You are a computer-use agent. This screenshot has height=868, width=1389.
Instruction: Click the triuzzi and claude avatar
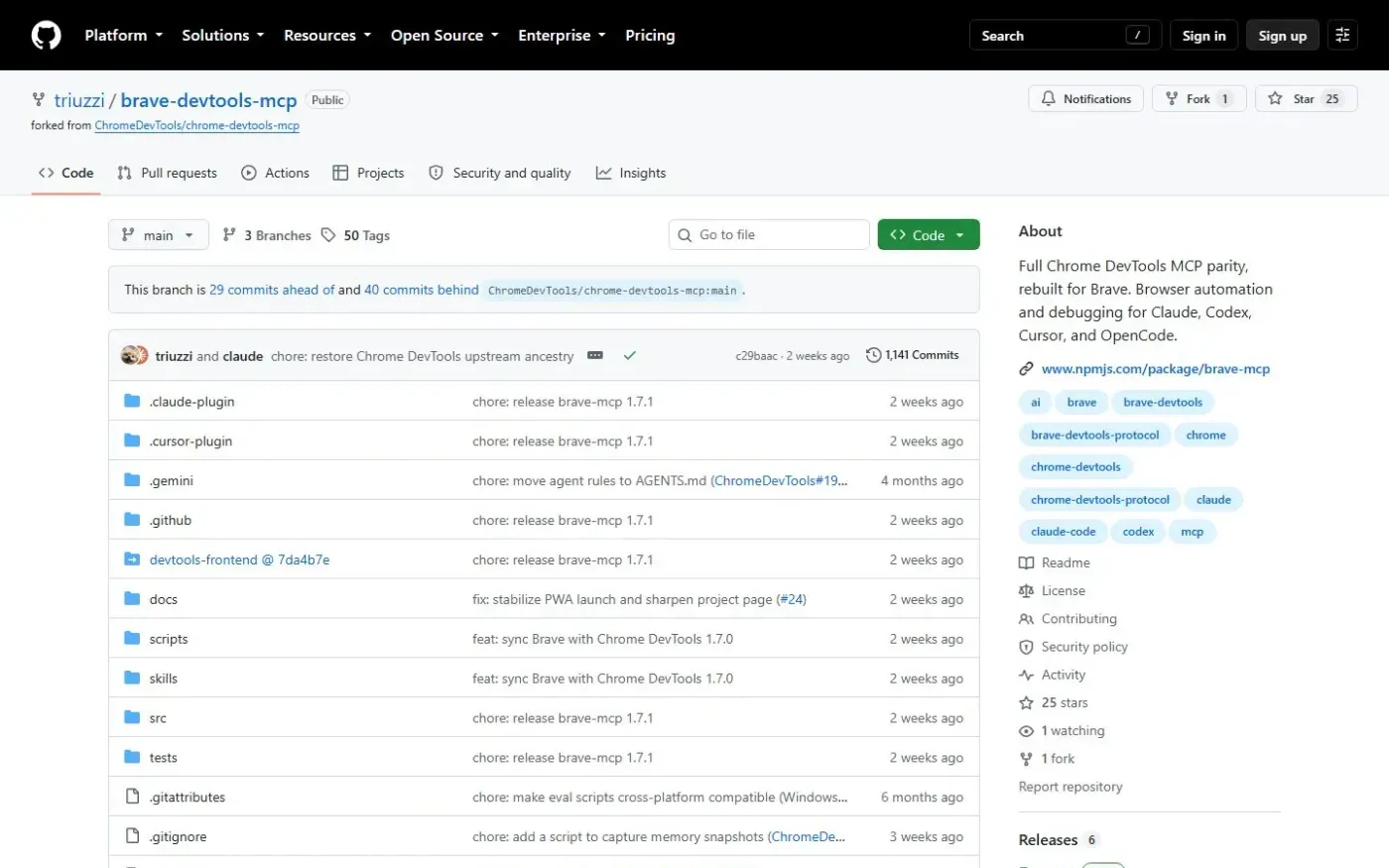coord(134,355)
